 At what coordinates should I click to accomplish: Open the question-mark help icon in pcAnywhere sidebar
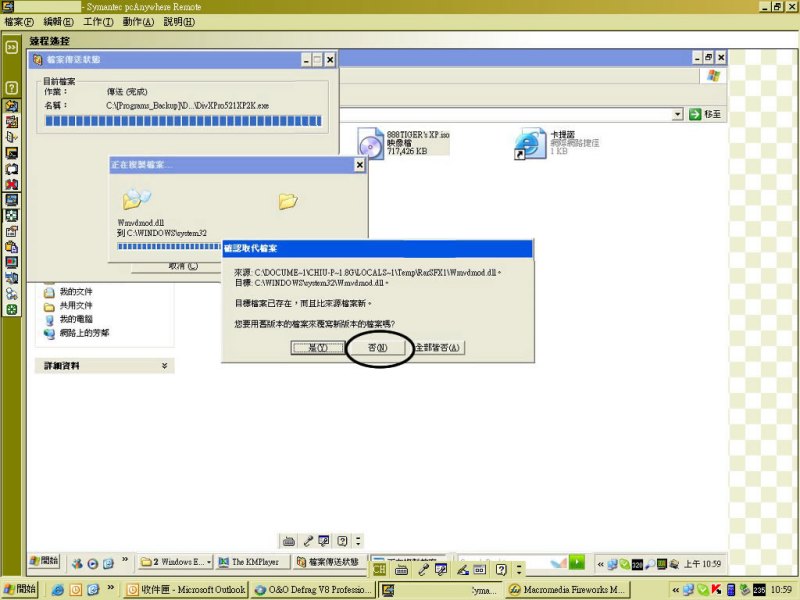tap(11, 88)
